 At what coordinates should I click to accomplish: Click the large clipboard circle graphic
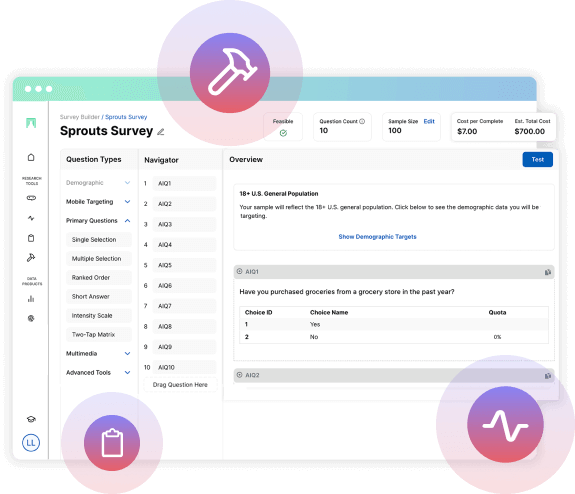tap(112, 443)
